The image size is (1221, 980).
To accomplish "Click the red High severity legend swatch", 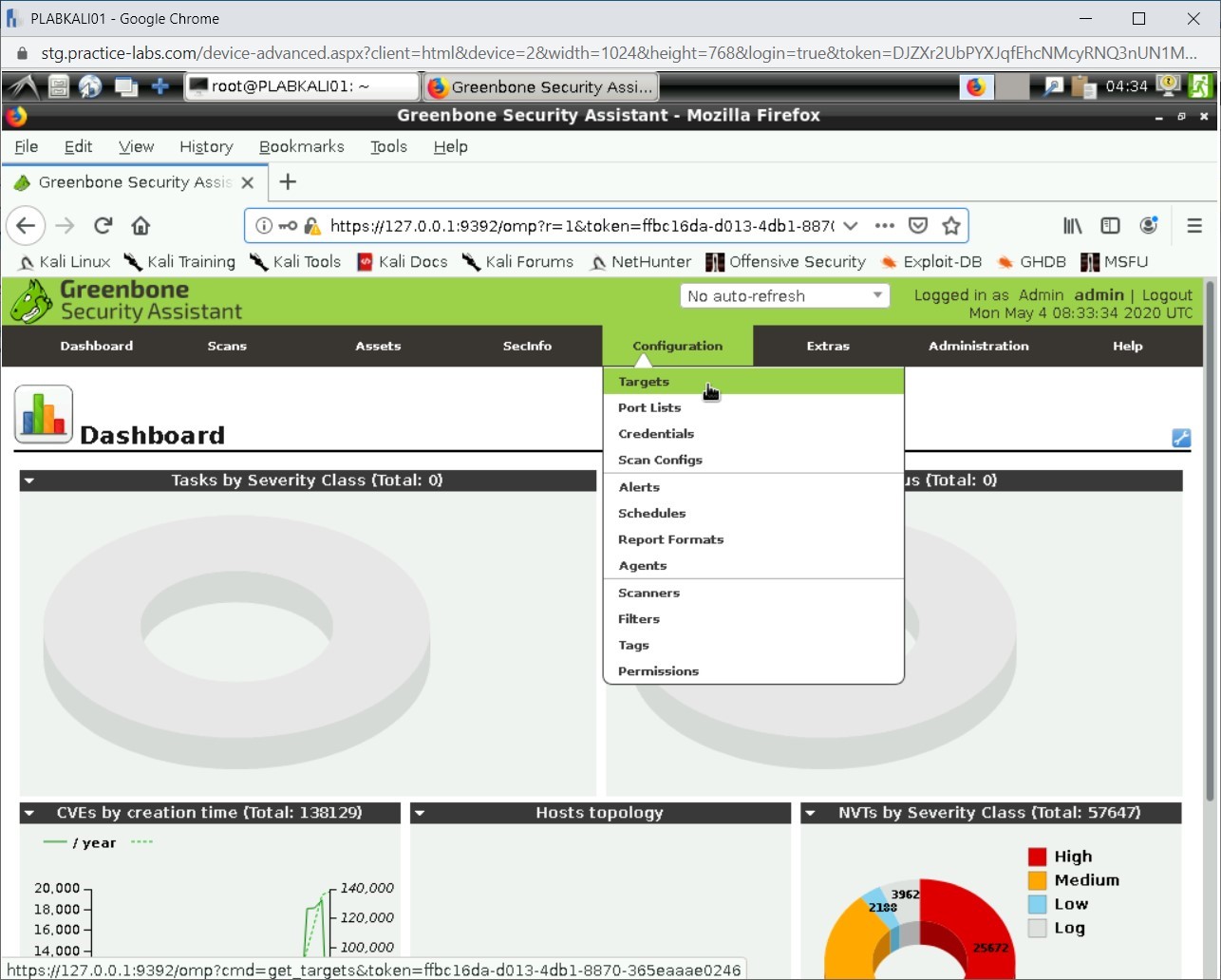I will pos(1037,857).
